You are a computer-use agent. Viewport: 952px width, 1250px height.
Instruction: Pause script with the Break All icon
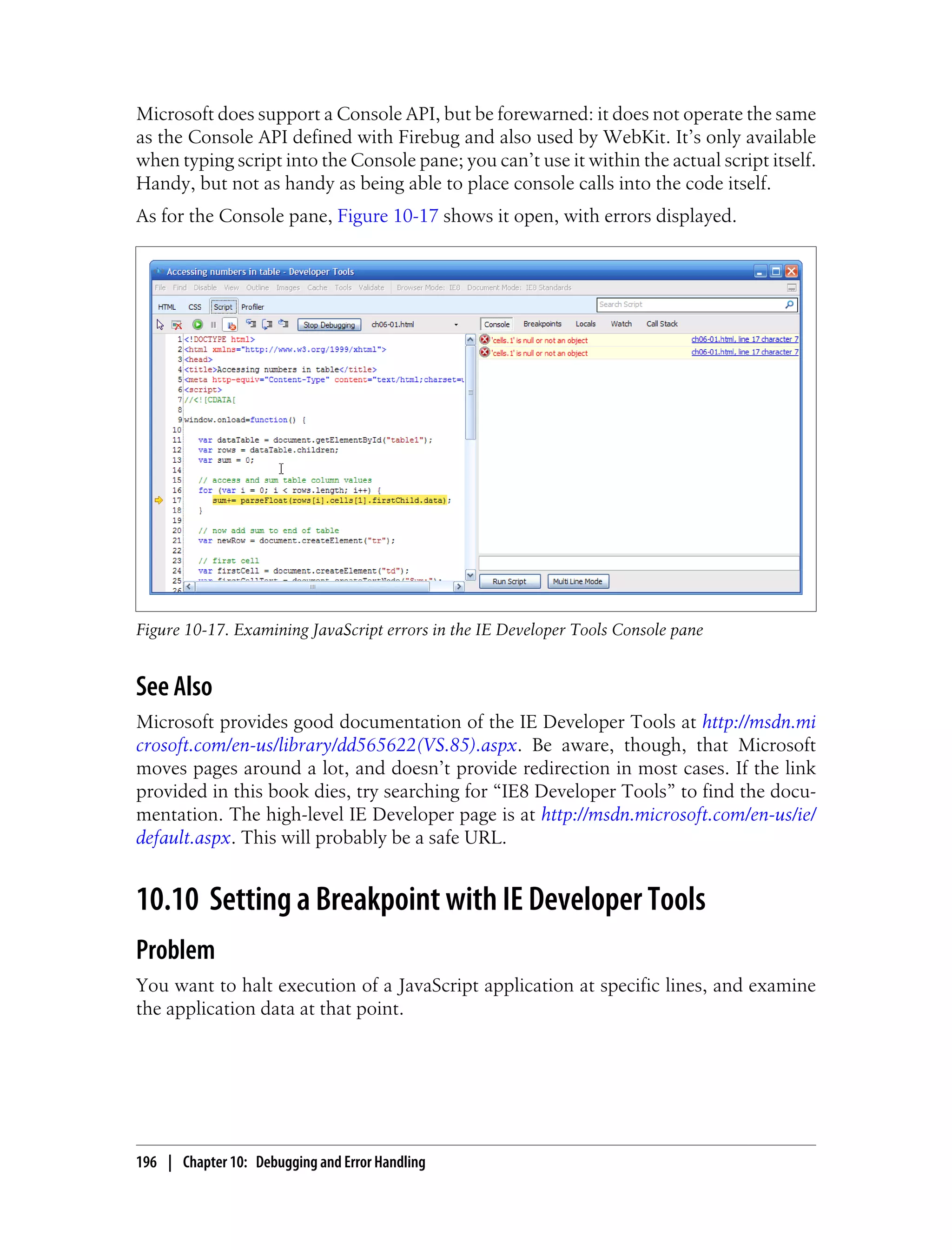[x=213, y=324]
